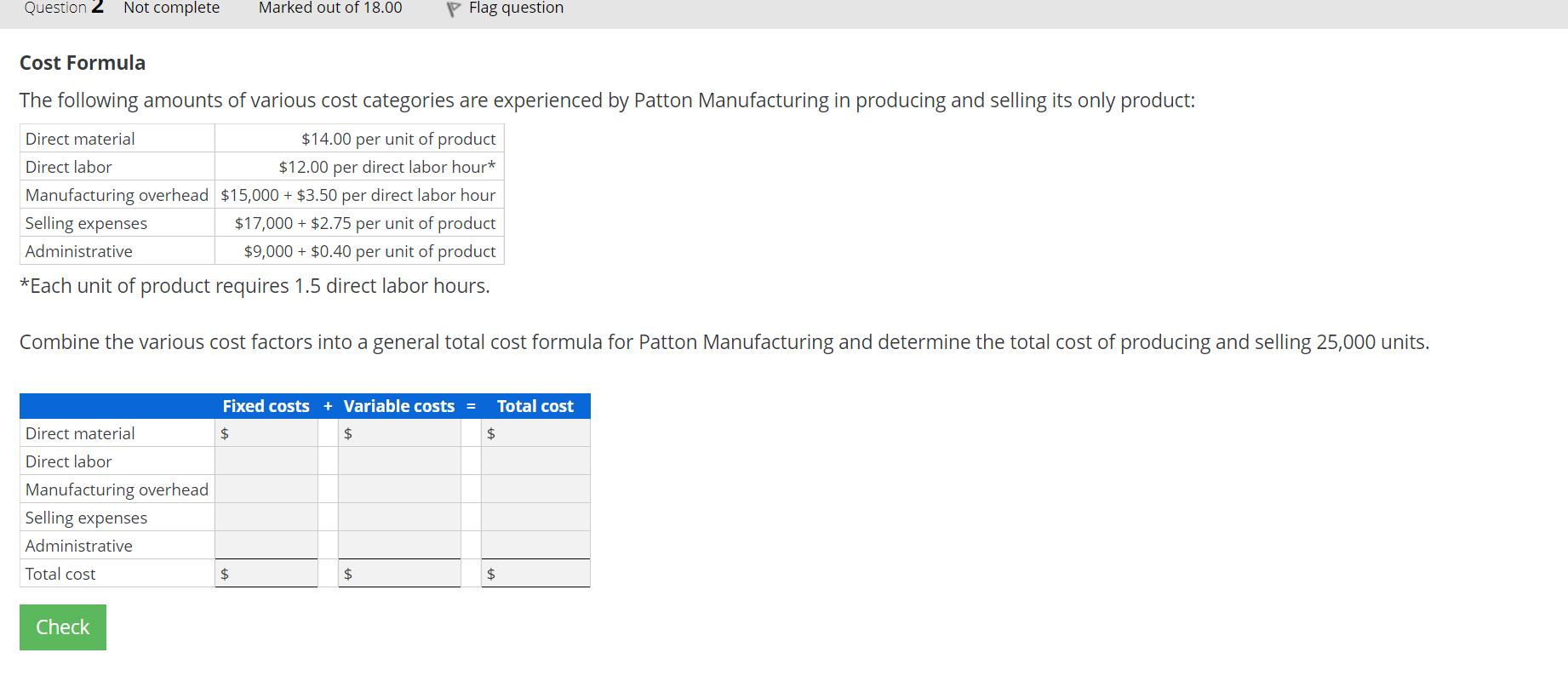Click Administrative fixed costs input

click(266, 546)
